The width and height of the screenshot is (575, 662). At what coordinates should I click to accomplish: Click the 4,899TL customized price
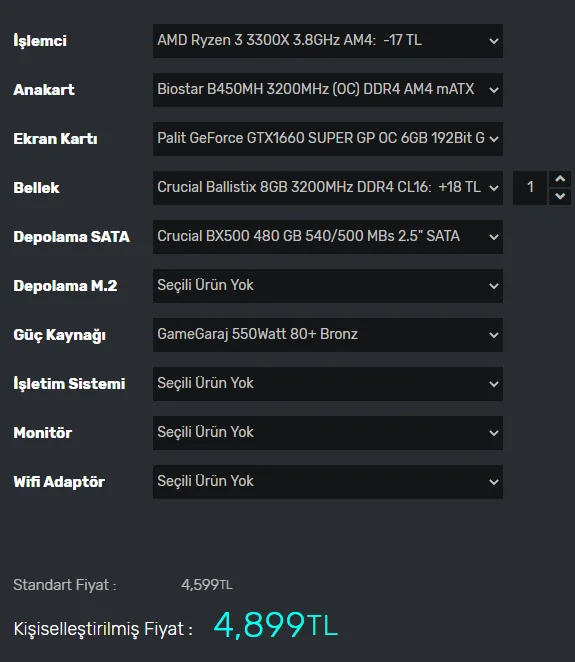[276, 625]
